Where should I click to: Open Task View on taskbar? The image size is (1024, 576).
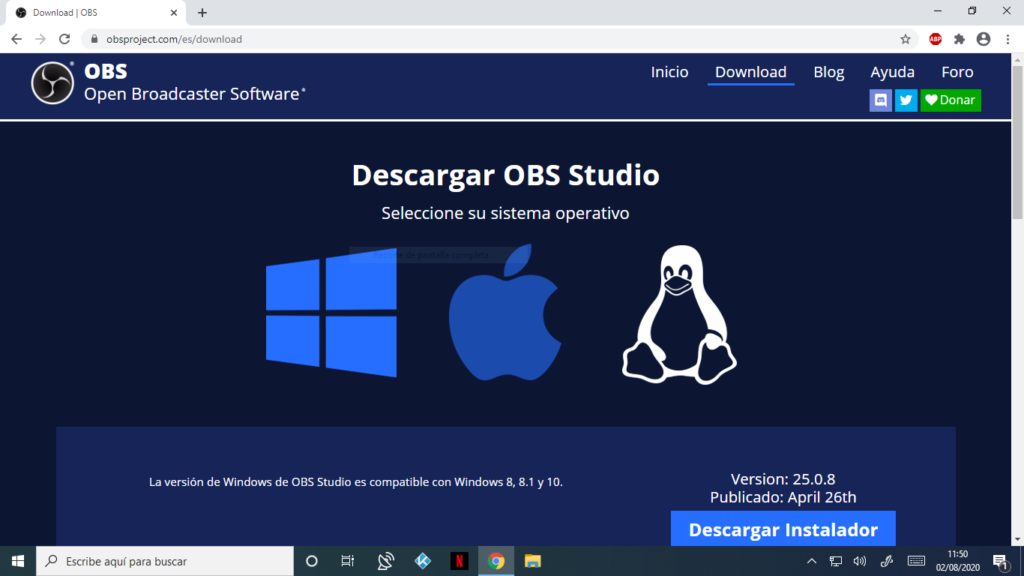click(347, 561)
